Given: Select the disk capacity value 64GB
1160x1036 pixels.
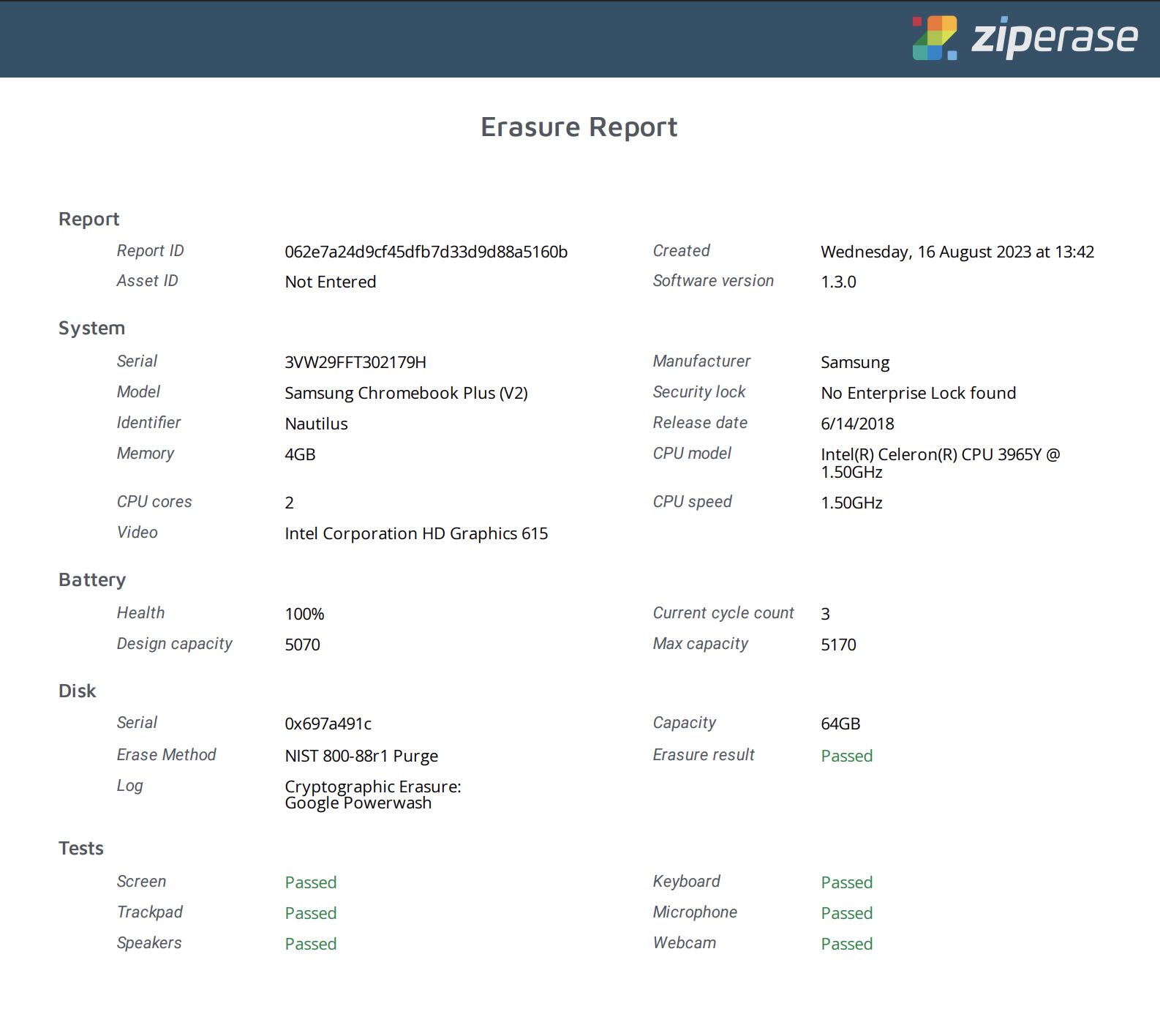Looking at the screenshot, I should [x=840, y=724].
